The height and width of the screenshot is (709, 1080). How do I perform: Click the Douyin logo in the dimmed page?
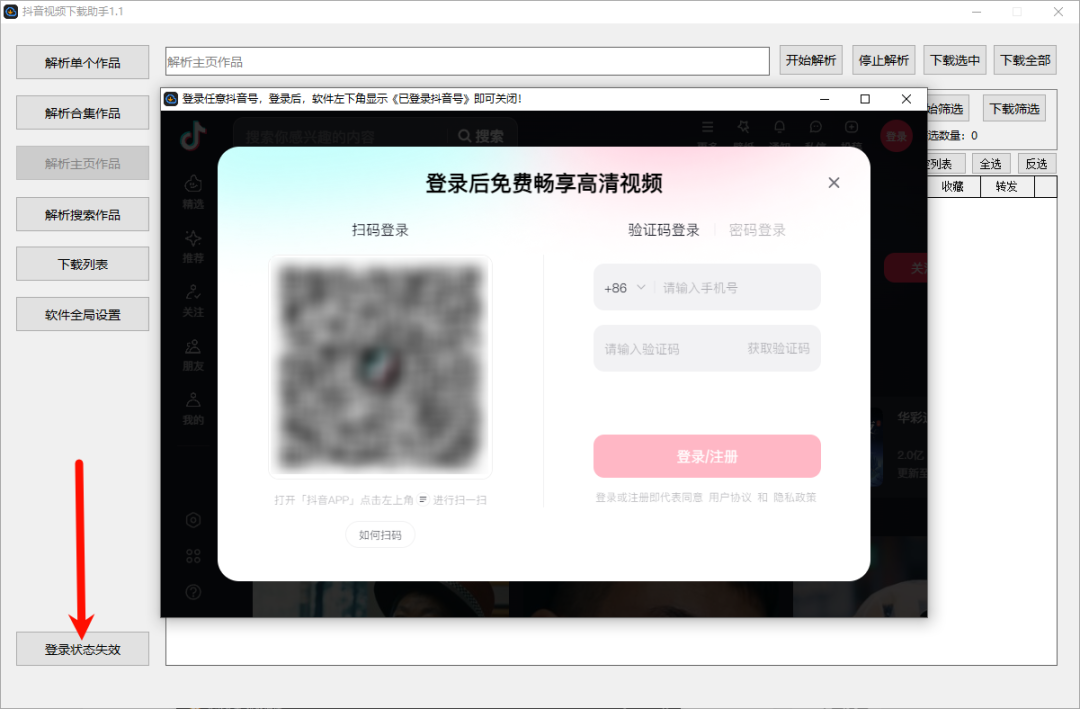point(193,136)
